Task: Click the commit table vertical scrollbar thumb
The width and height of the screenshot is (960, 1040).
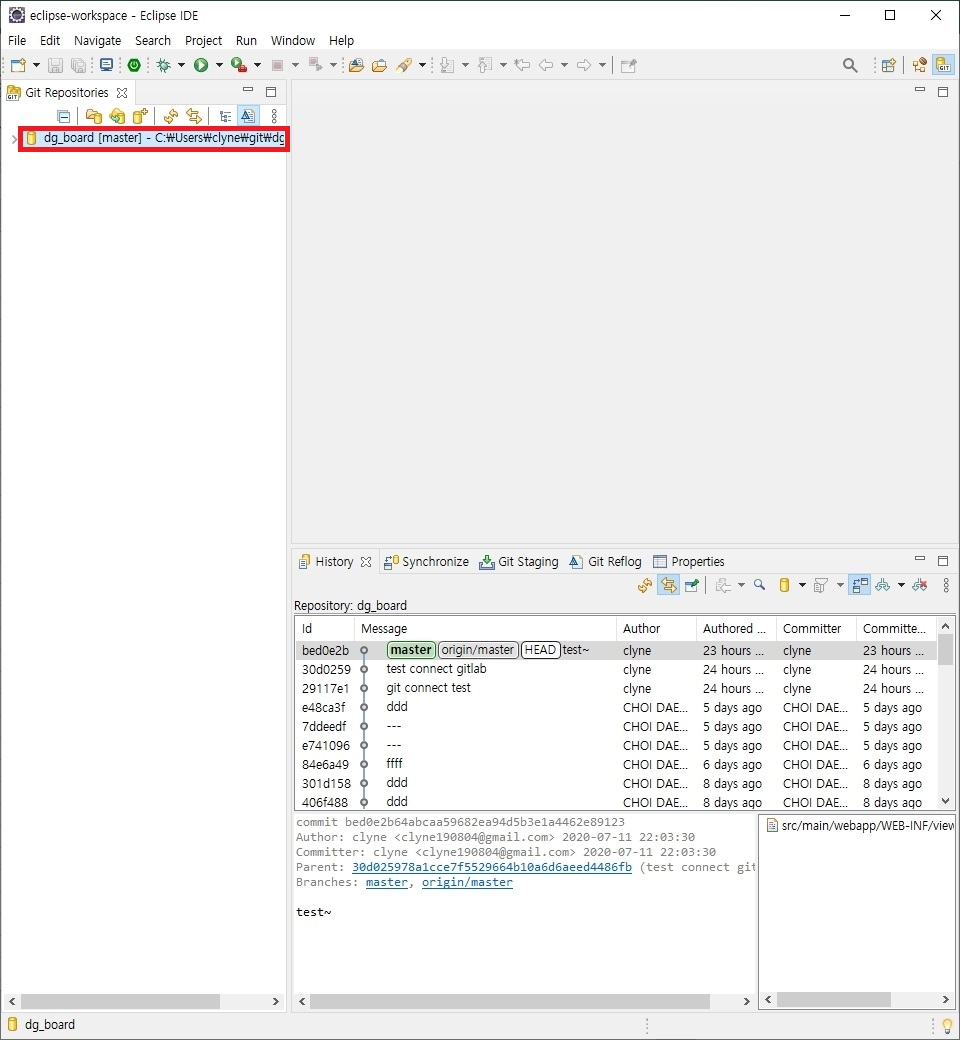Action: (945, 649)
